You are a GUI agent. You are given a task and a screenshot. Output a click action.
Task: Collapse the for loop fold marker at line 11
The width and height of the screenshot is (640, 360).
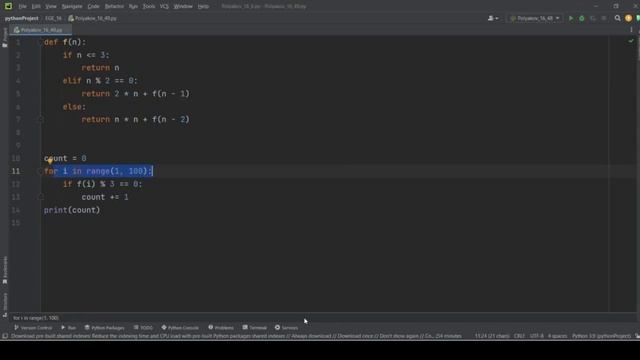41,171
